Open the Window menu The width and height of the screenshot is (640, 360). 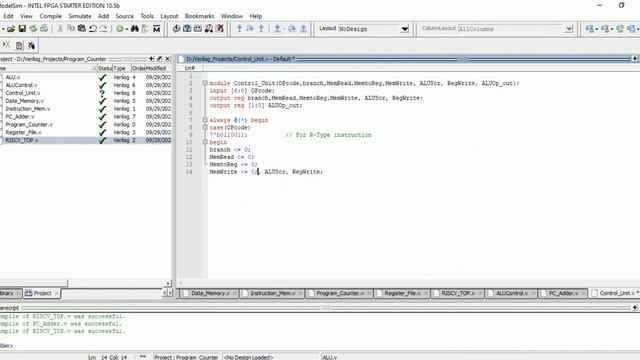[x=231, y=16]
